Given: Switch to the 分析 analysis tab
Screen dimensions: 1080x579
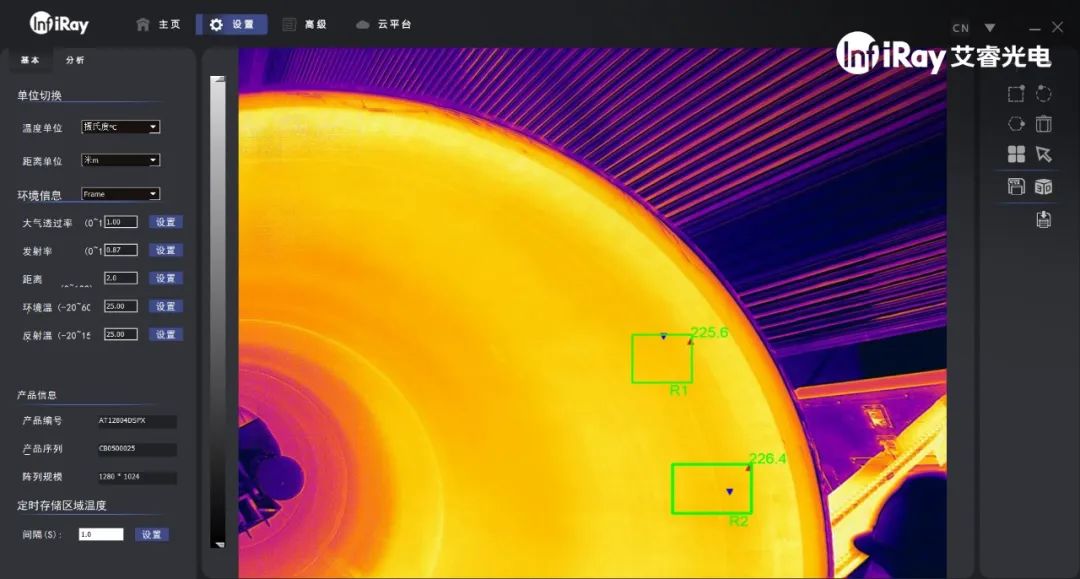Looking at the screenshot, I should point(75,60).
